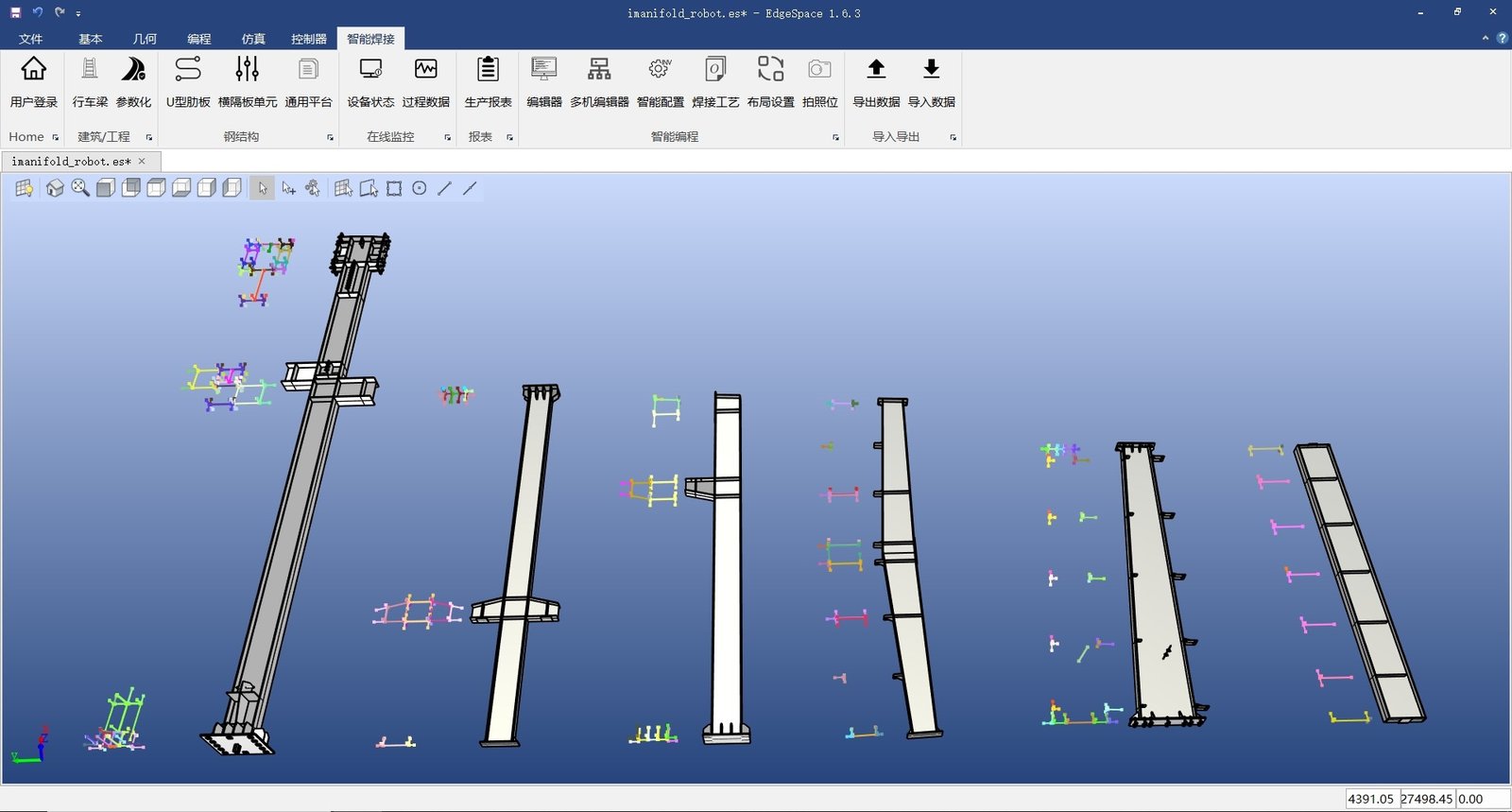
Task: Close the imanifold_robot.es document tab
Action: point(142,162)
